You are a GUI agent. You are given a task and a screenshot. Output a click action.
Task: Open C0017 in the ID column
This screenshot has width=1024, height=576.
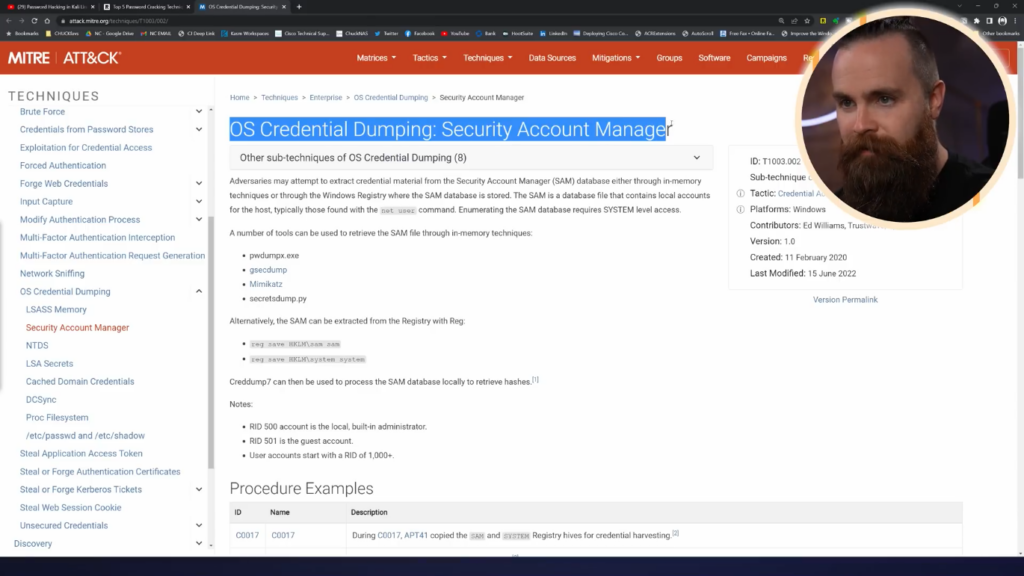[247, 535]
